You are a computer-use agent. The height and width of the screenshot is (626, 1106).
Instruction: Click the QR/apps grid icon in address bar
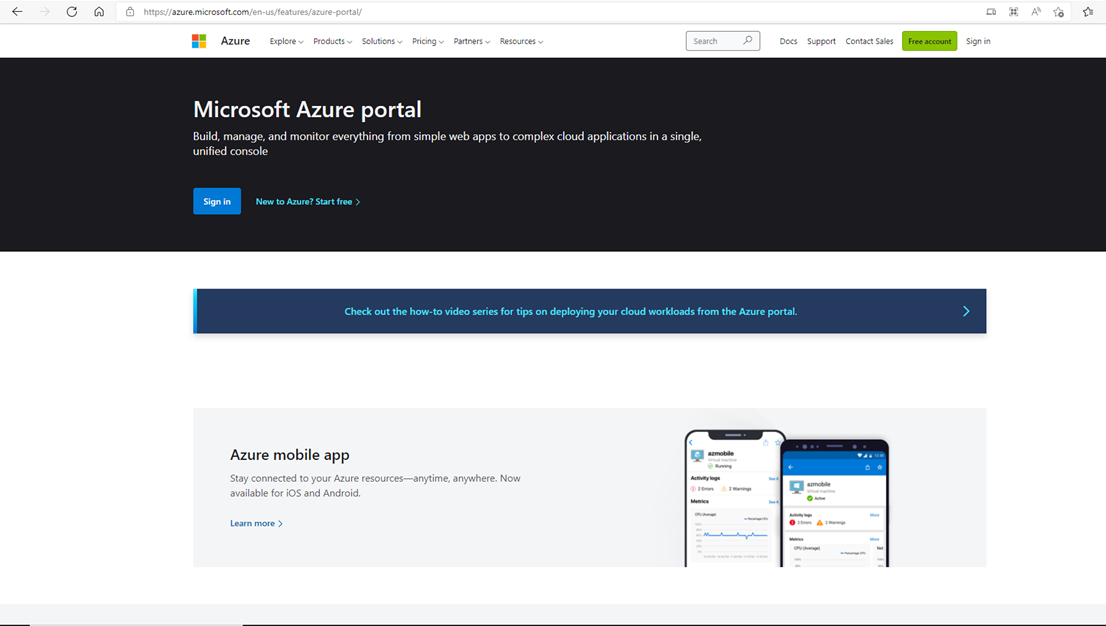click(x=1014, y=12)
